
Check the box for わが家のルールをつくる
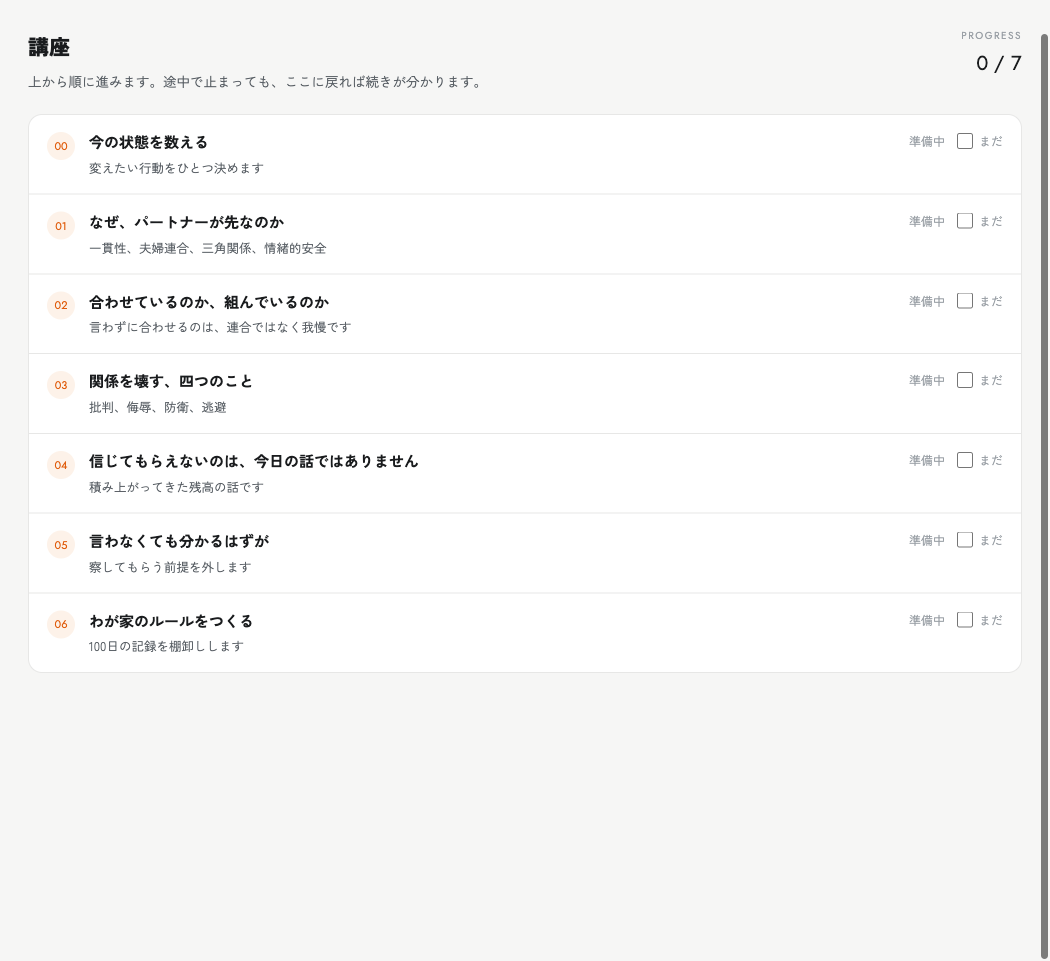(964, 620)
